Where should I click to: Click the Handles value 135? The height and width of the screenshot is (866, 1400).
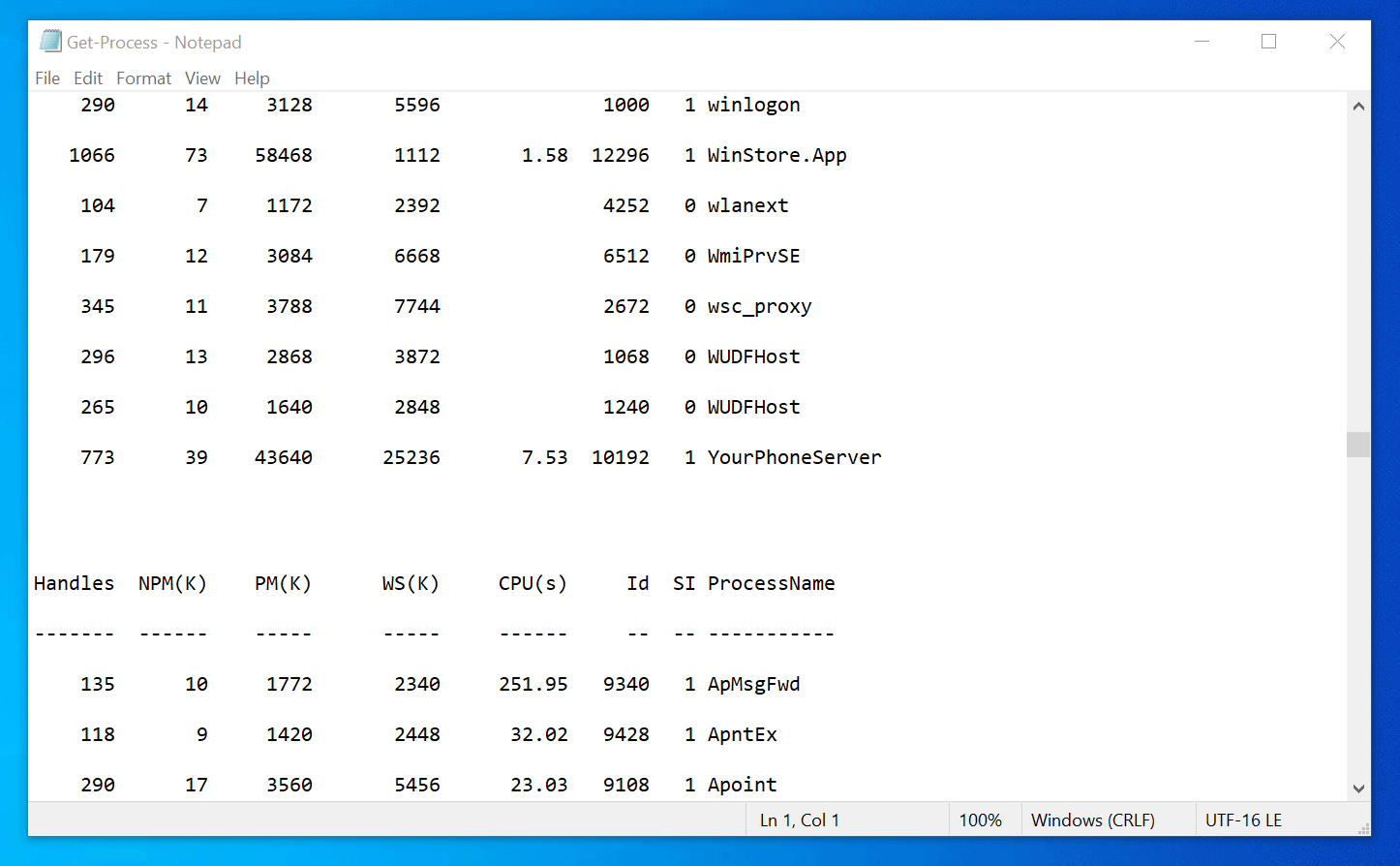[98, 684]
